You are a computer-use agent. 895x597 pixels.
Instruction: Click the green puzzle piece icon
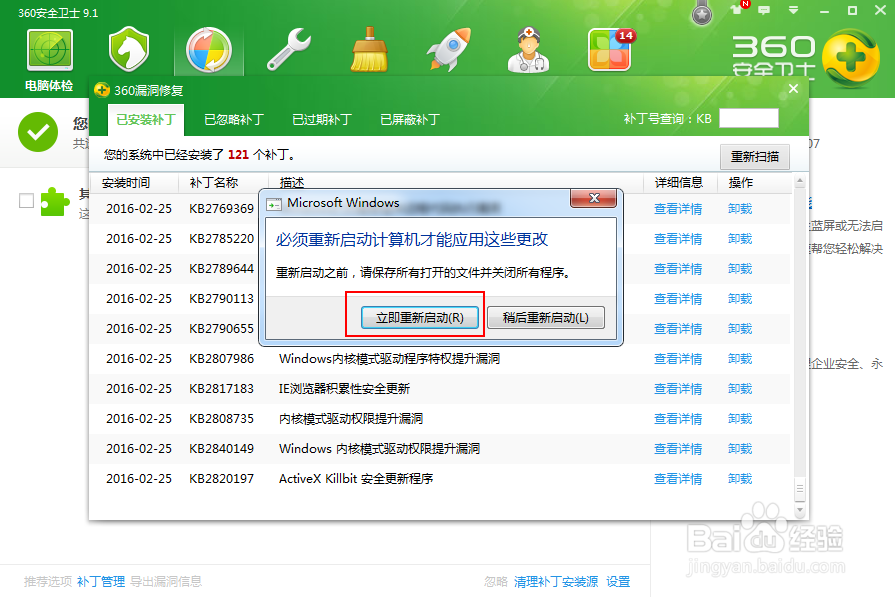click(x=55, y=201)
